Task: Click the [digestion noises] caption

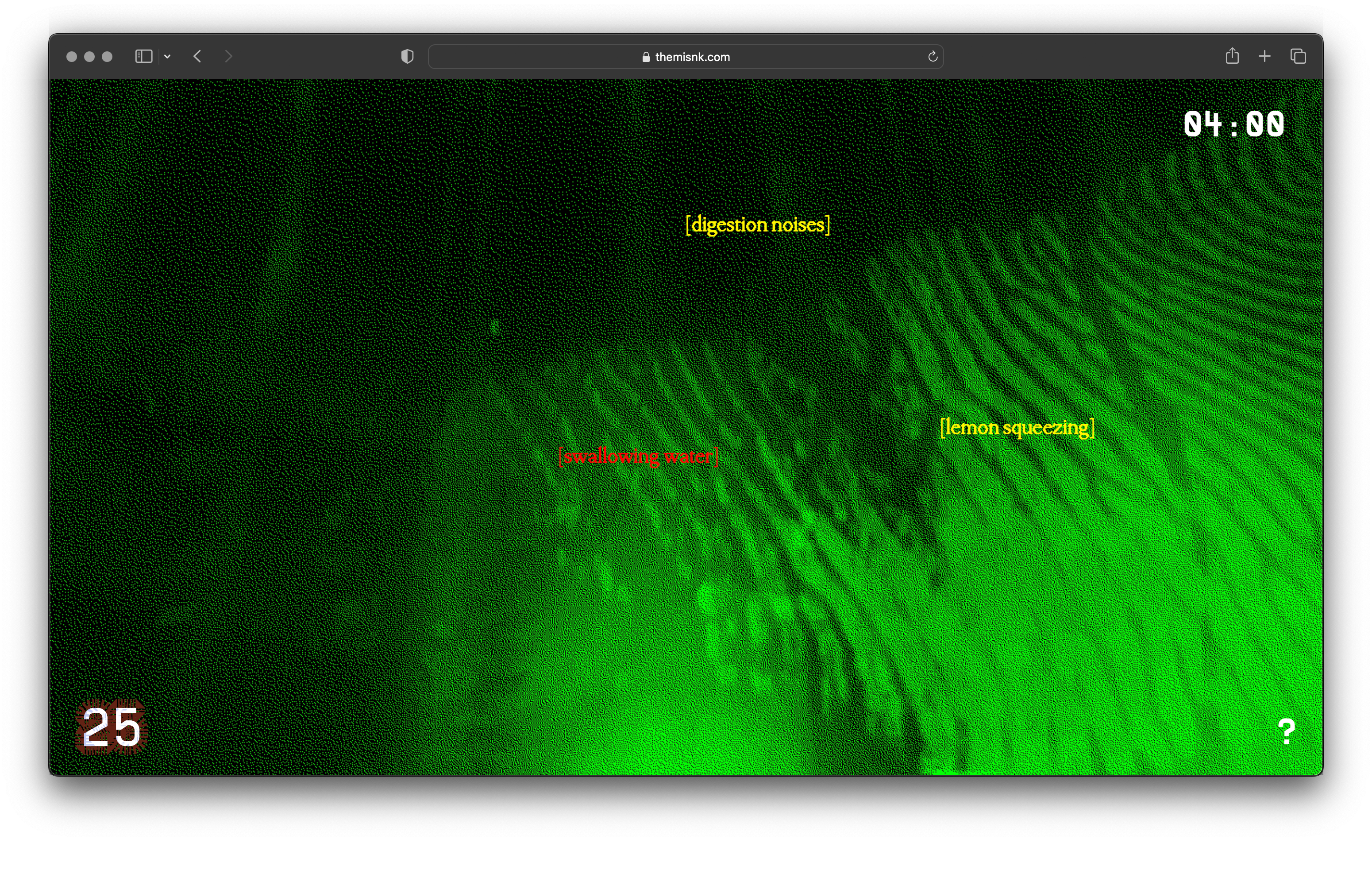Action: (758, 224)
